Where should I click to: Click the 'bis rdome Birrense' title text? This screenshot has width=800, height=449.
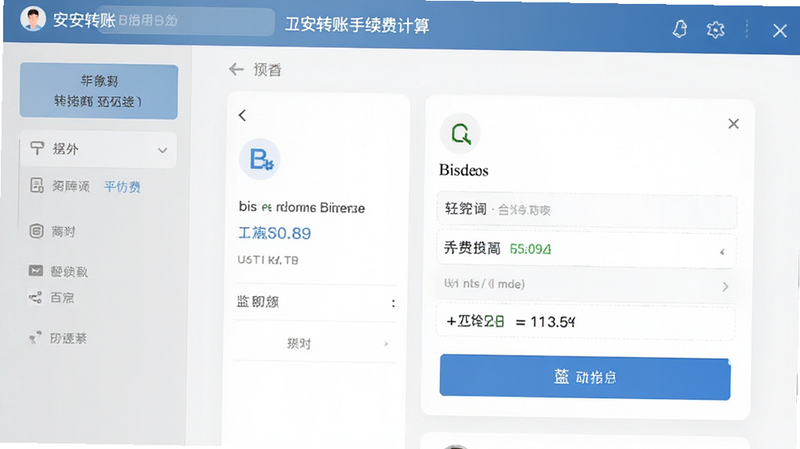tap(302, 207)
